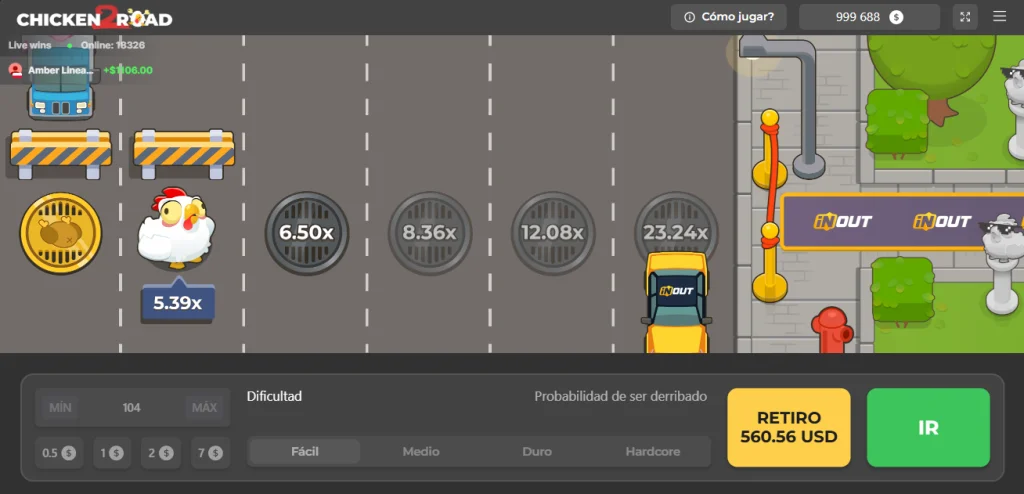Image resolution: width=1024 pixels, height=494 pixels.
Task: Click the red fire hydrant
Action: click(x=831, y=329)
